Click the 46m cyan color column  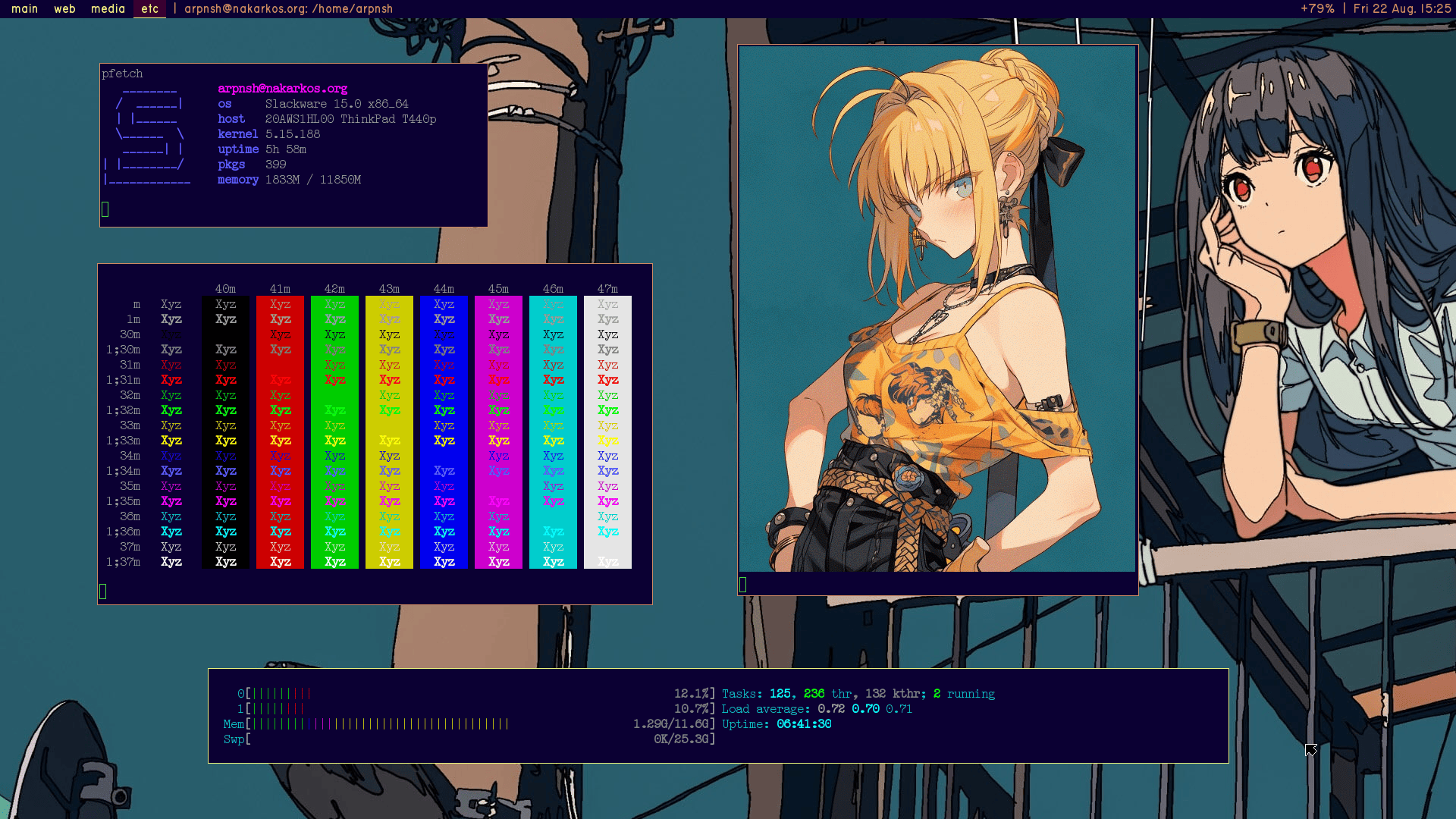(x=553, y=432)
